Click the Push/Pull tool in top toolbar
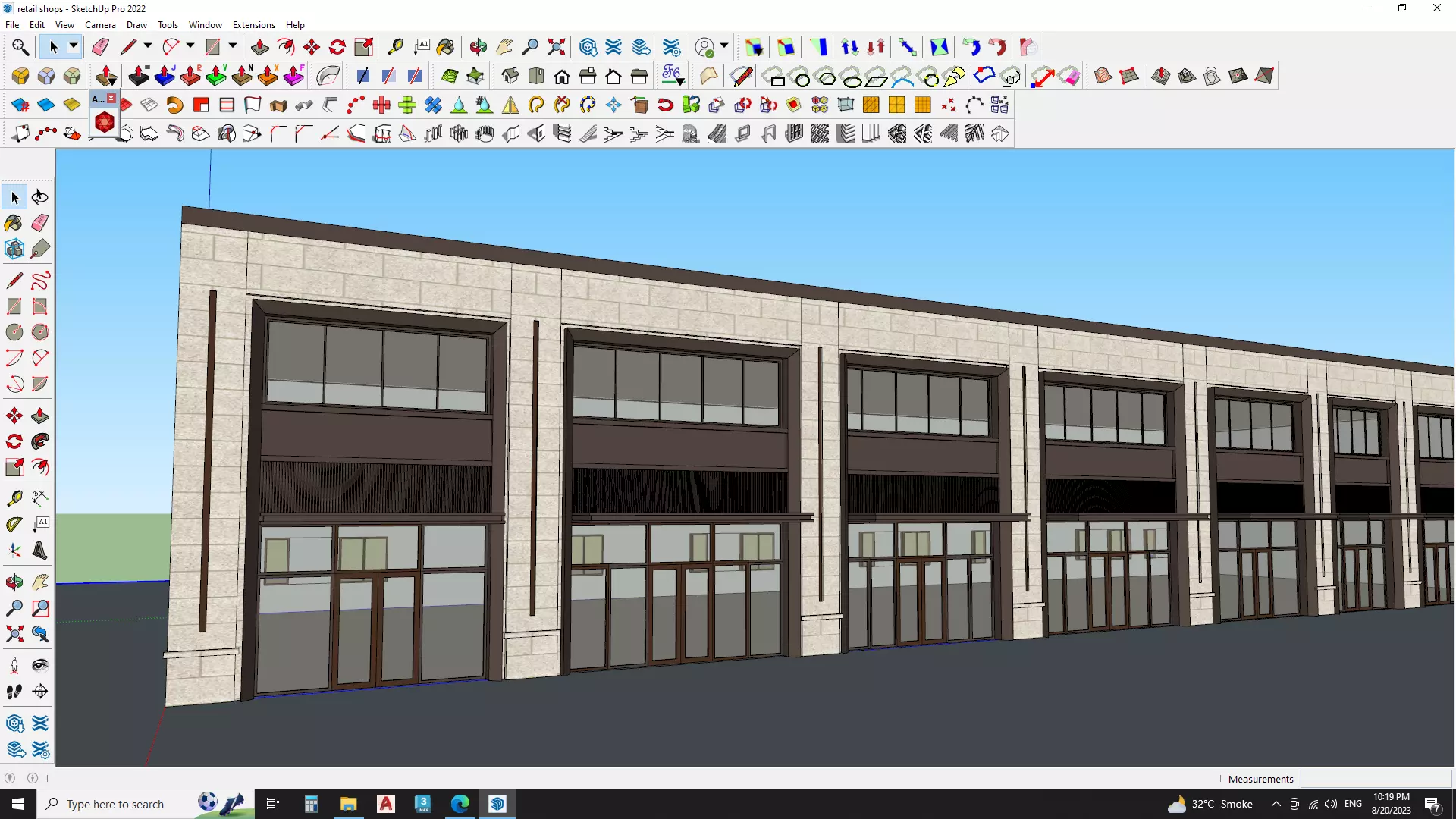This screenshot has width=1456, height=819. (260, 47)
